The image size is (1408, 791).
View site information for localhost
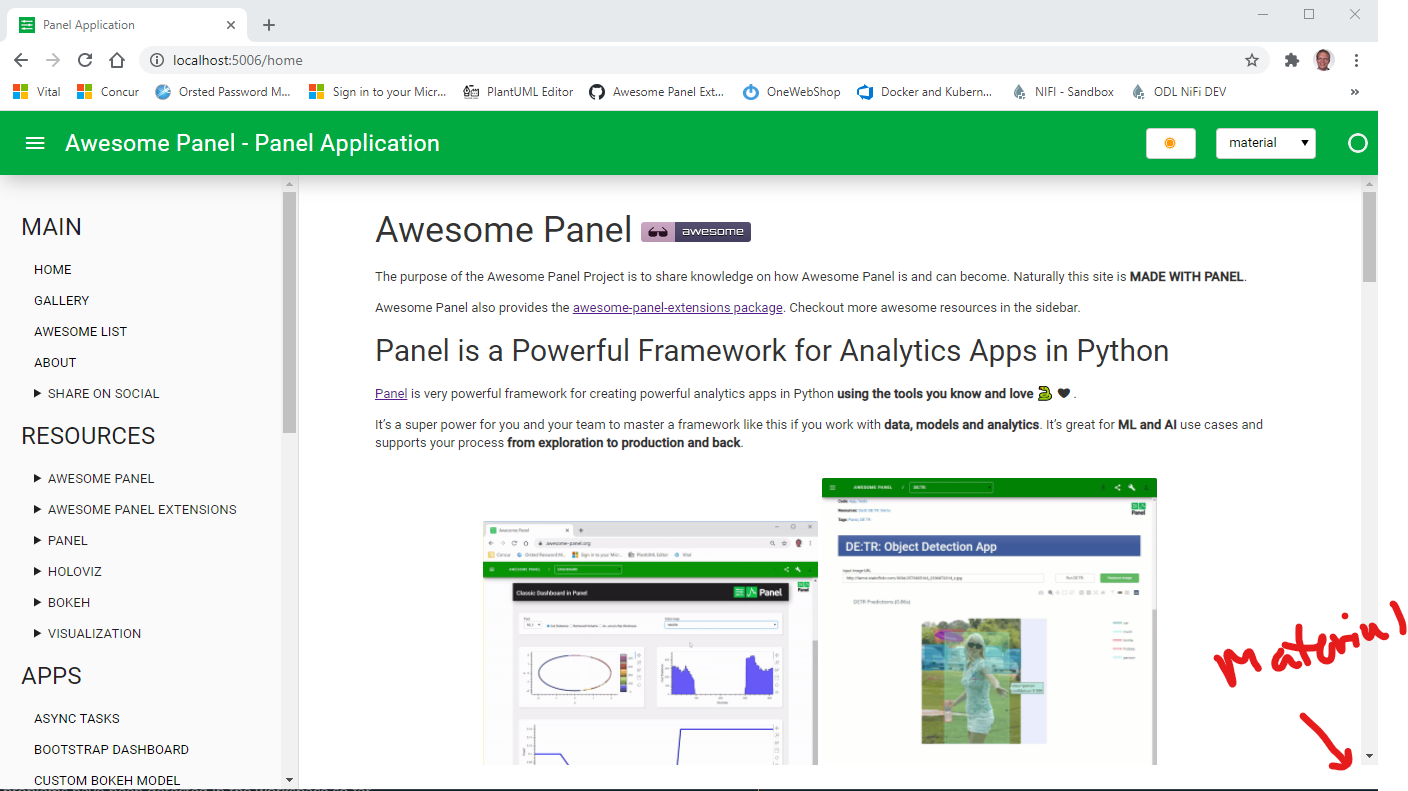coord(156,60)
